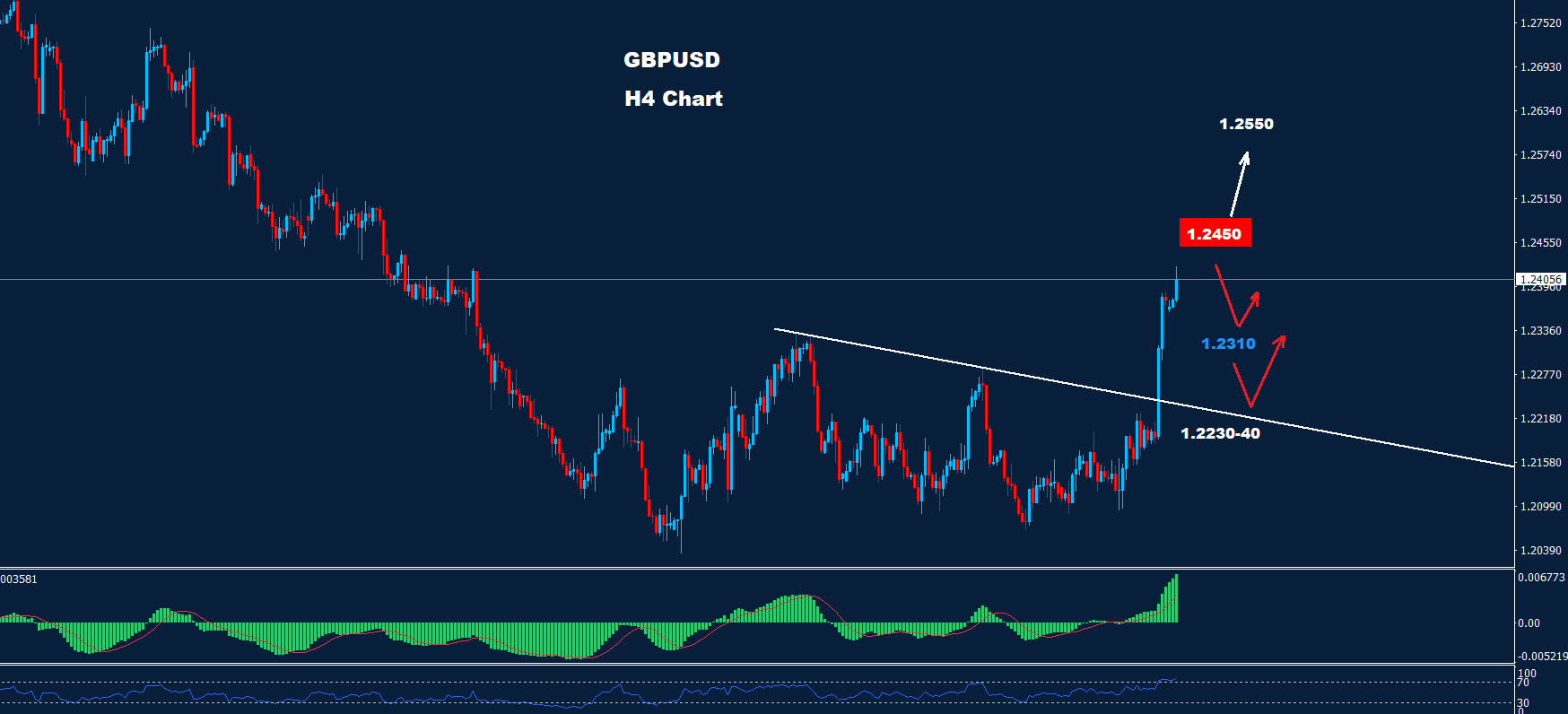The image size is (1568, 714).
Task: Click the MACD 0.006773 scale value
Action: (1541, 578)
